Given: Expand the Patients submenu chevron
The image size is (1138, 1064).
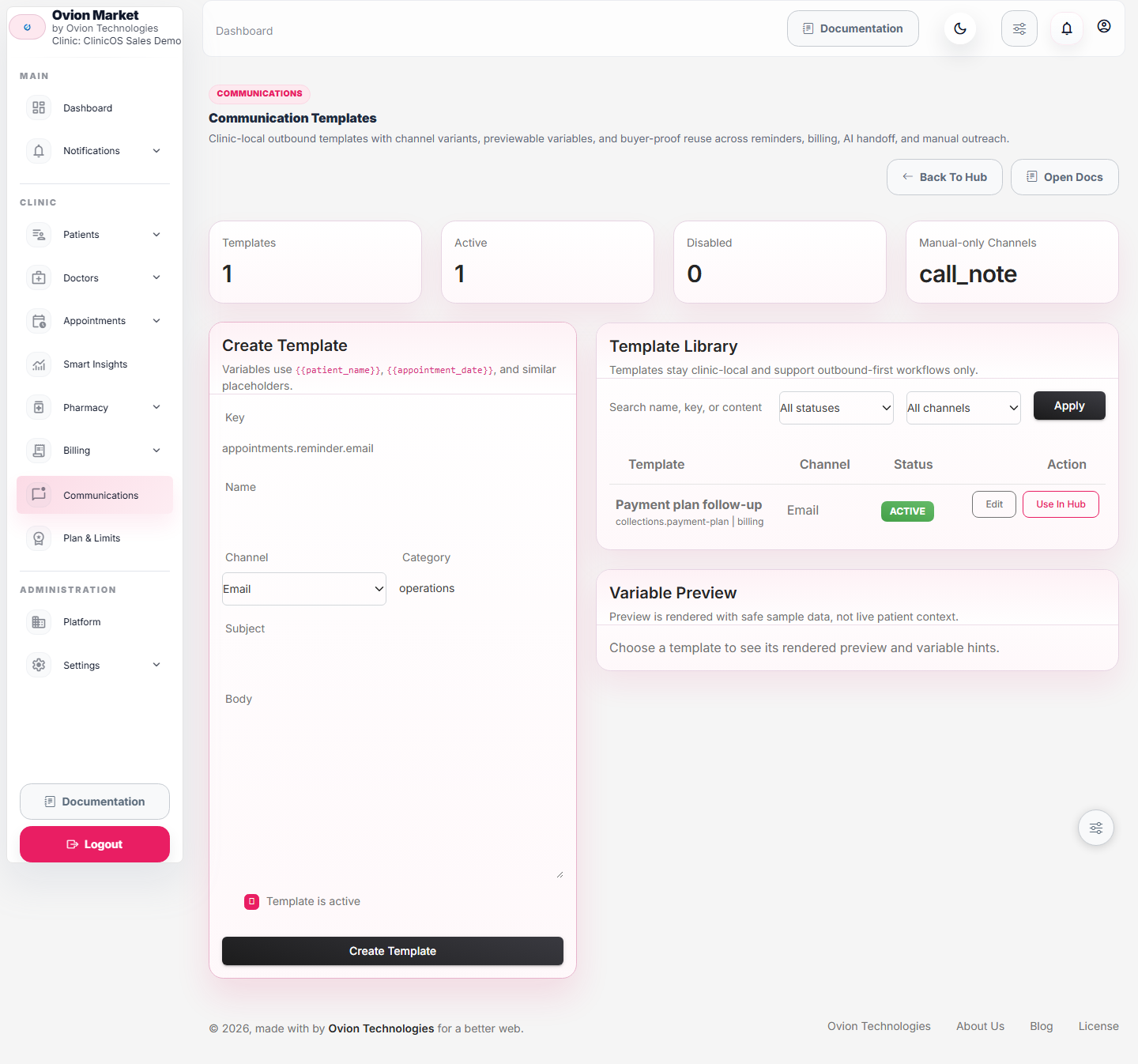Looking at the screenshot, I should point(156,235).
